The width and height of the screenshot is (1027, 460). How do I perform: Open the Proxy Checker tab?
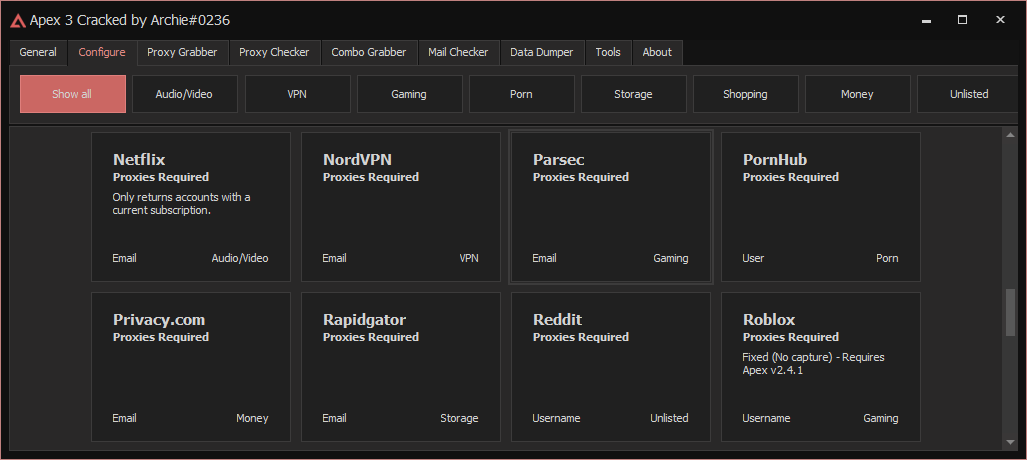274,52
